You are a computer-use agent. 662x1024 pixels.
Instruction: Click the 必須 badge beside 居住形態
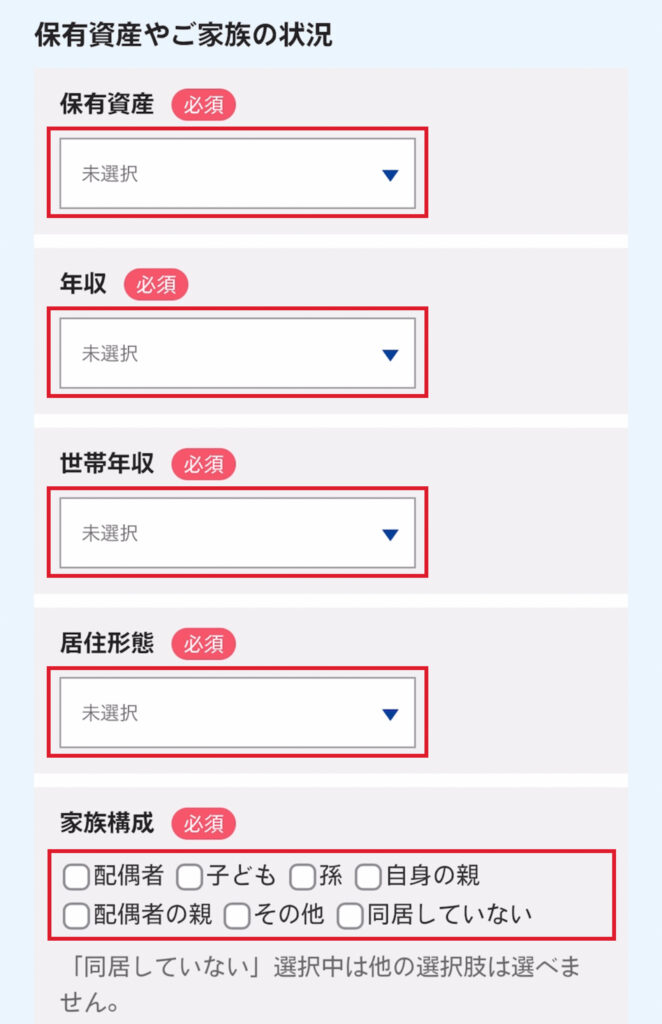click(203, 644)
